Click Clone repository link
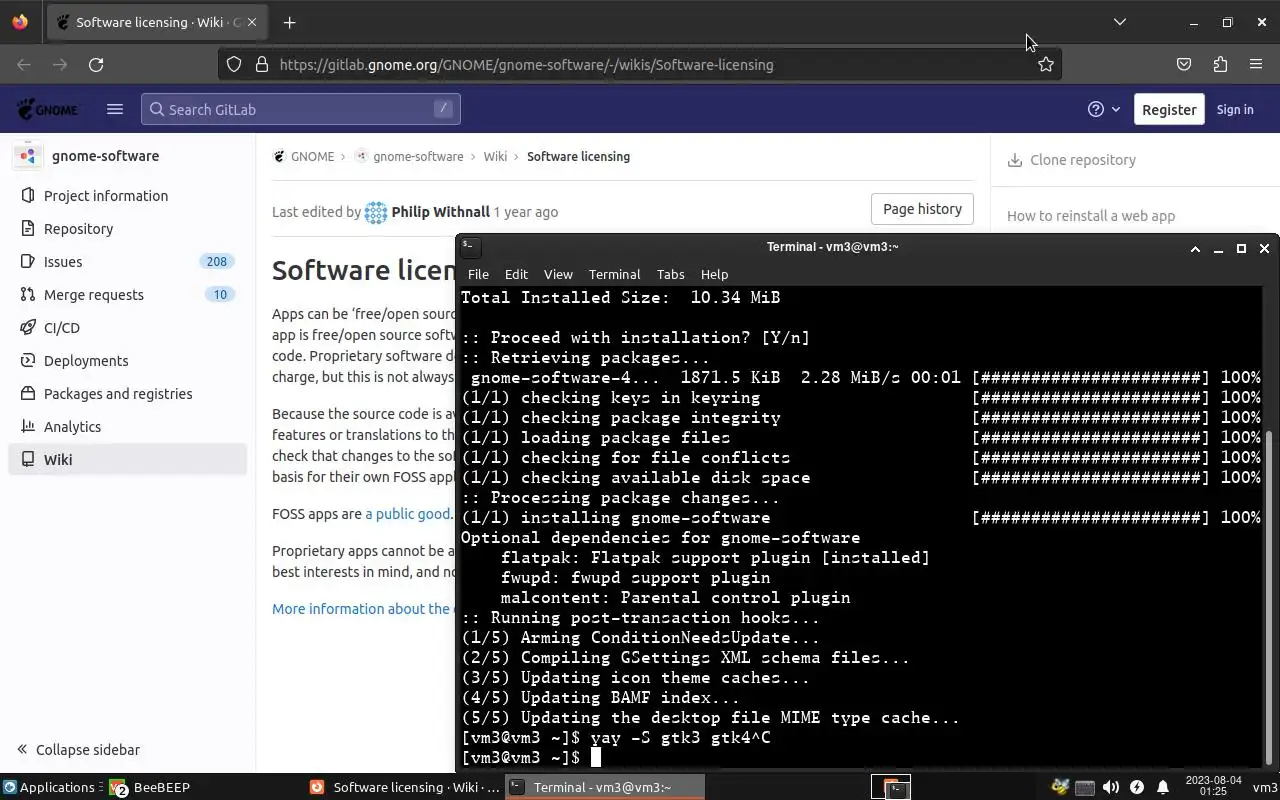1280x800 pixels. (1071, 160)
